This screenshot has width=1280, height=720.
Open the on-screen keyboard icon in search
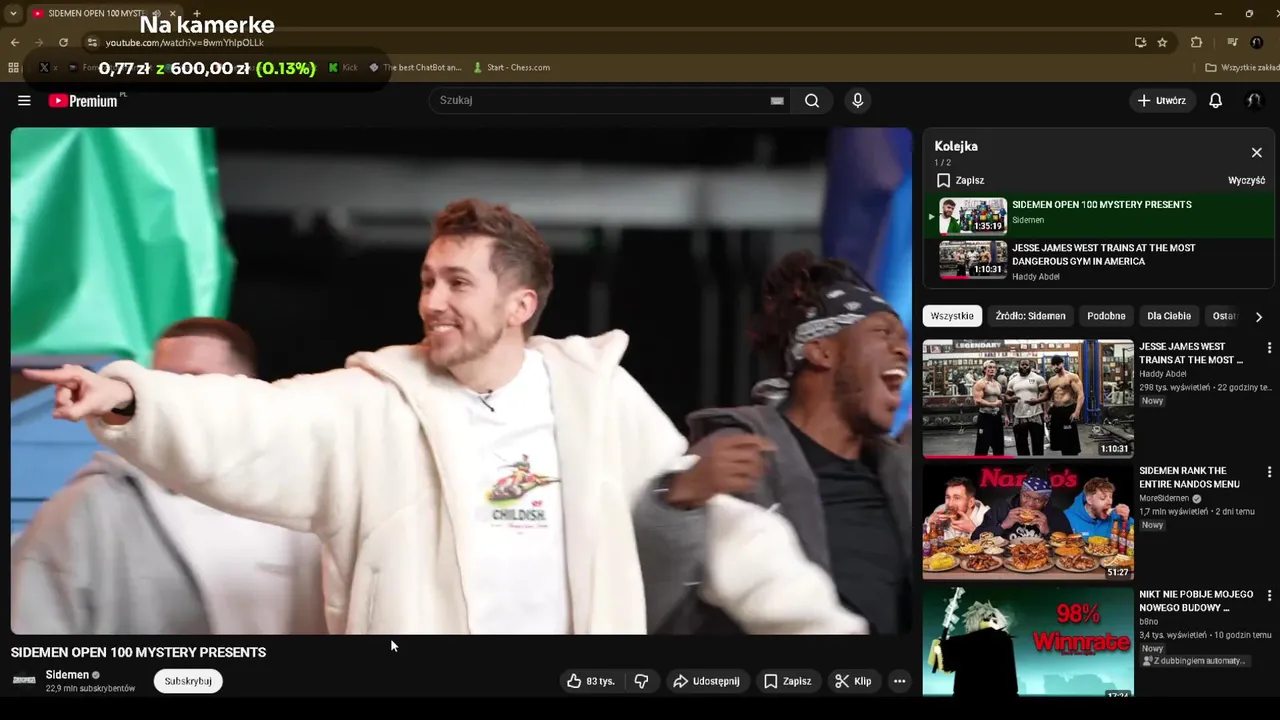pyautogui.click(x=777, y=100)
